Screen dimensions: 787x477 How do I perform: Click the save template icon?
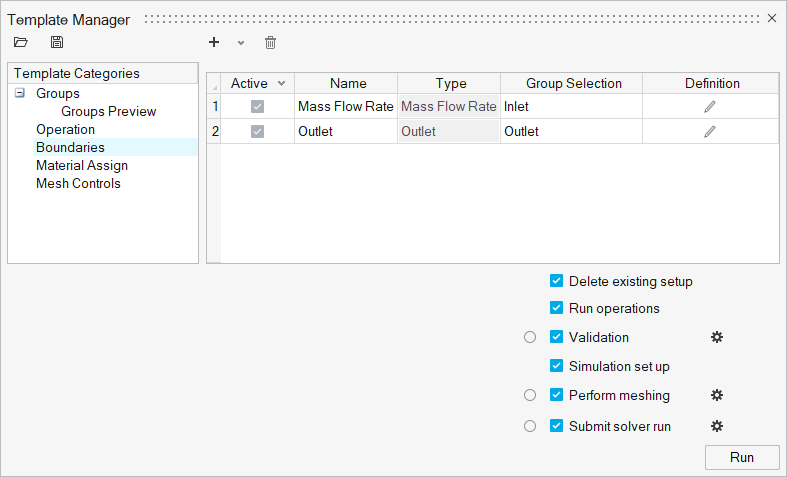pos(57,42)
